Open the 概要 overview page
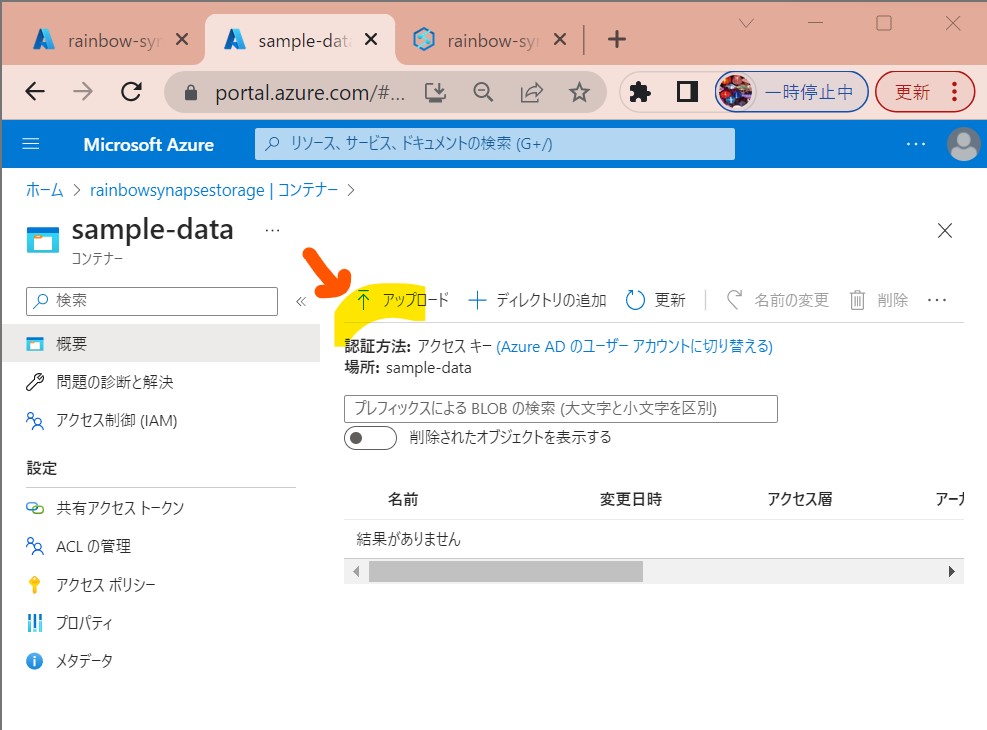The image size is (987, 730). pos(161,344)
